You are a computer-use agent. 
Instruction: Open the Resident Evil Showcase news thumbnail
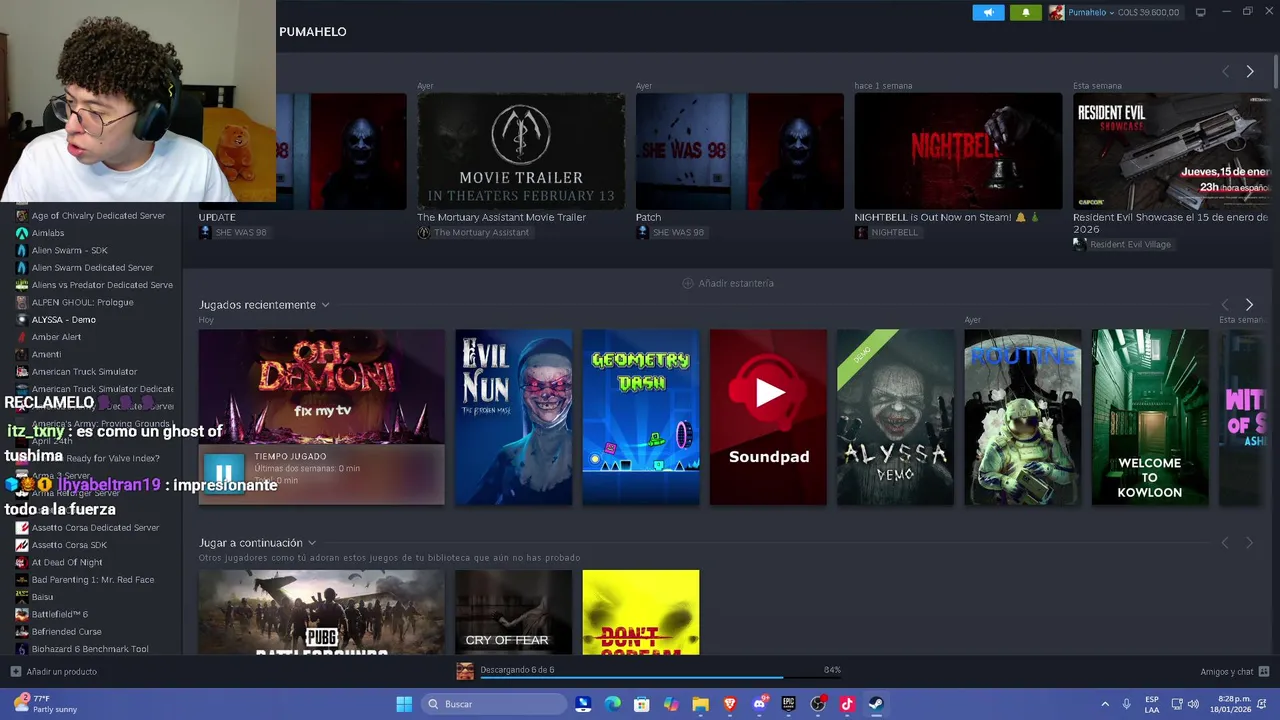[1171, 151]
